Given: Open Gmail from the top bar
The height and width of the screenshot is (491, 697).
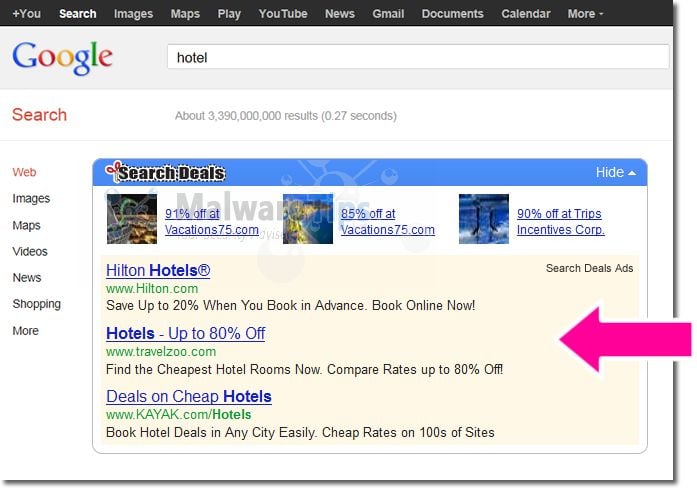Looking at the screenshot, I should click(x=388, y=14).
